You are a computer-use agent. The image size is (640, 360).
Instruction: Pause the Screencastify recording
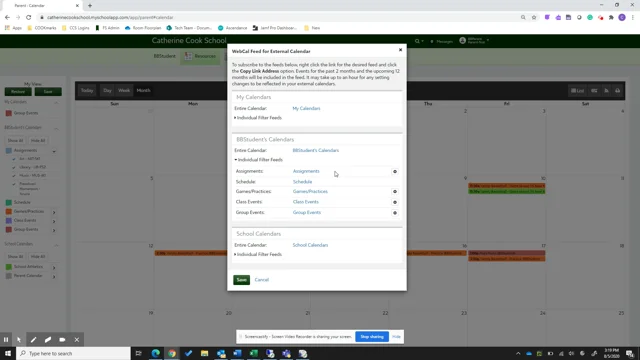coord(6,340)
